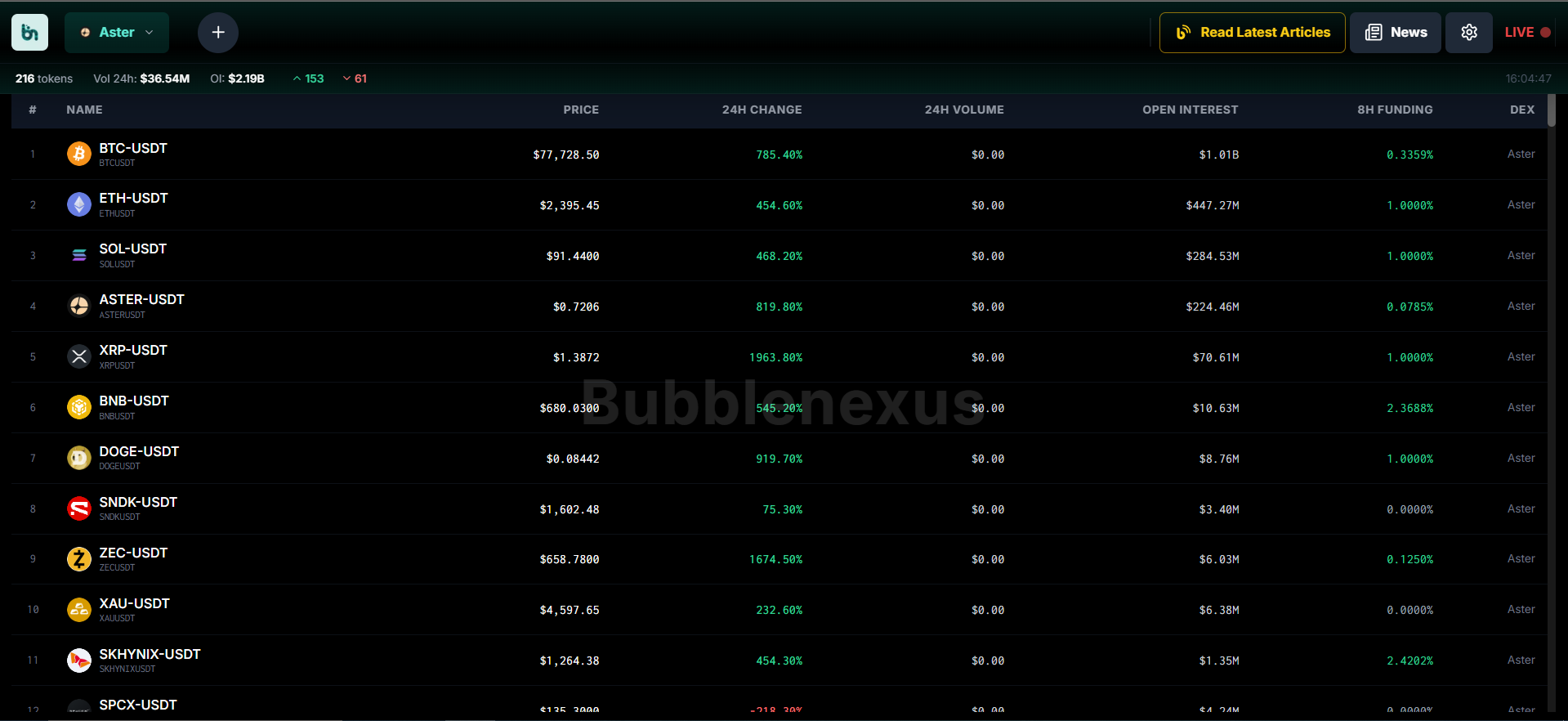Screen dimensions: 1568x721
Task: Click the table vertical scrollbar
Action: tap(1552, 110)
